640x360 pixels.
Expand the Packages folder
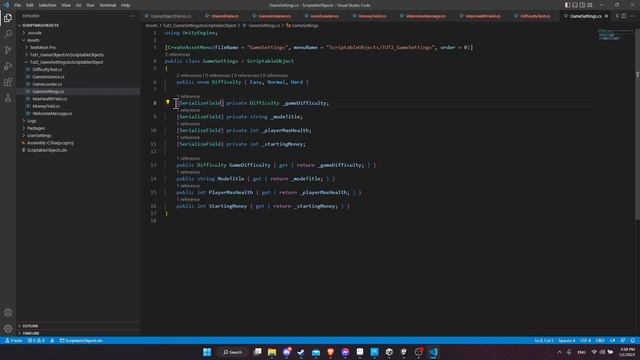pos(36,128)
